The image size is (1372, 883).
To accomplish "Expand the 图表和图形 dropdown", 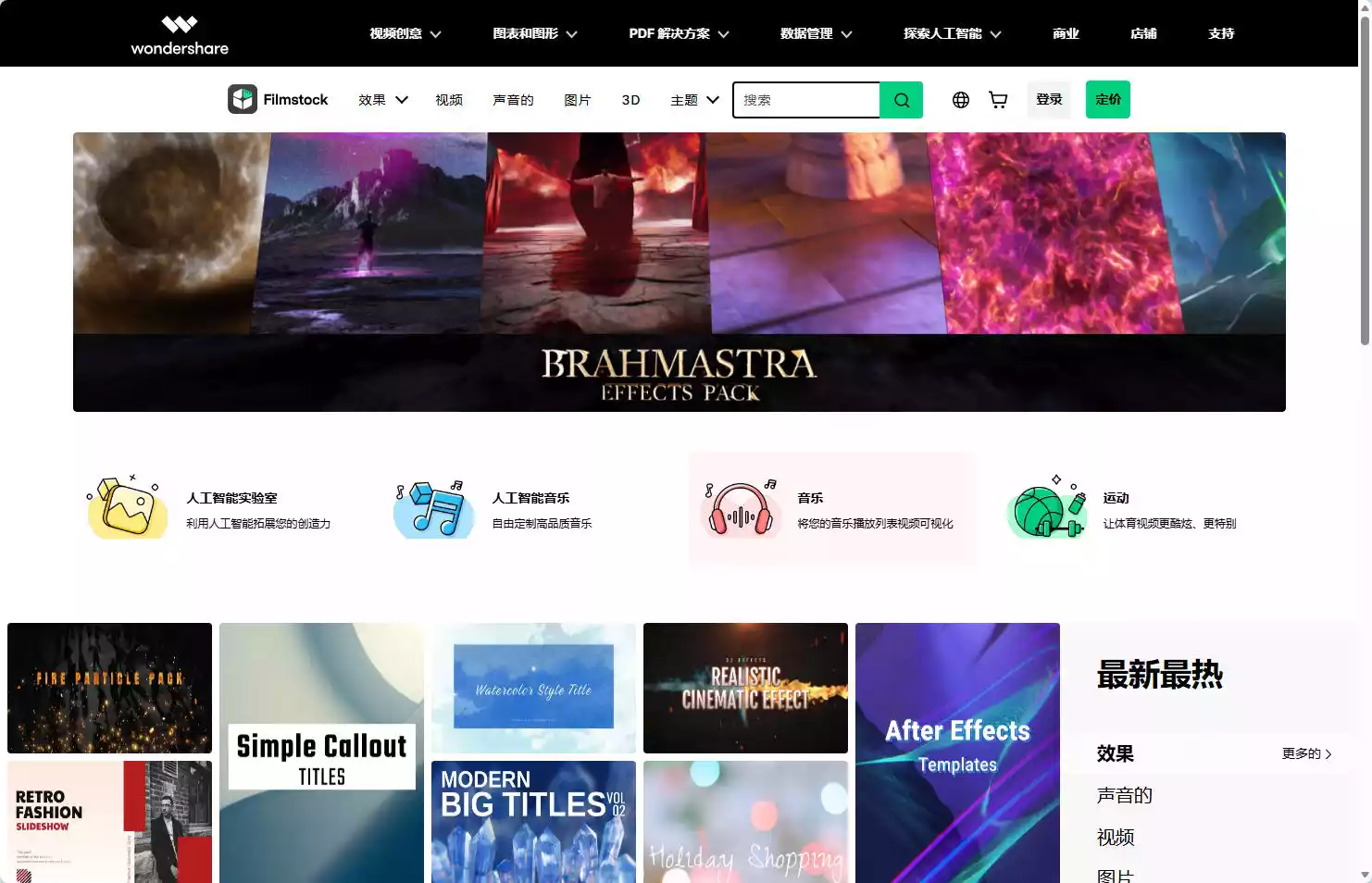I will (x=535, y=33).
